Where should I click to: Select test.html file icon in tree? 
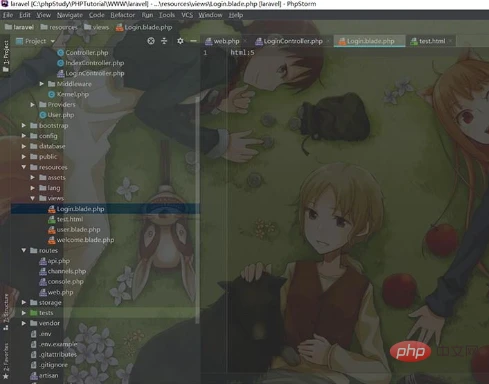click(x=51, y=219)
